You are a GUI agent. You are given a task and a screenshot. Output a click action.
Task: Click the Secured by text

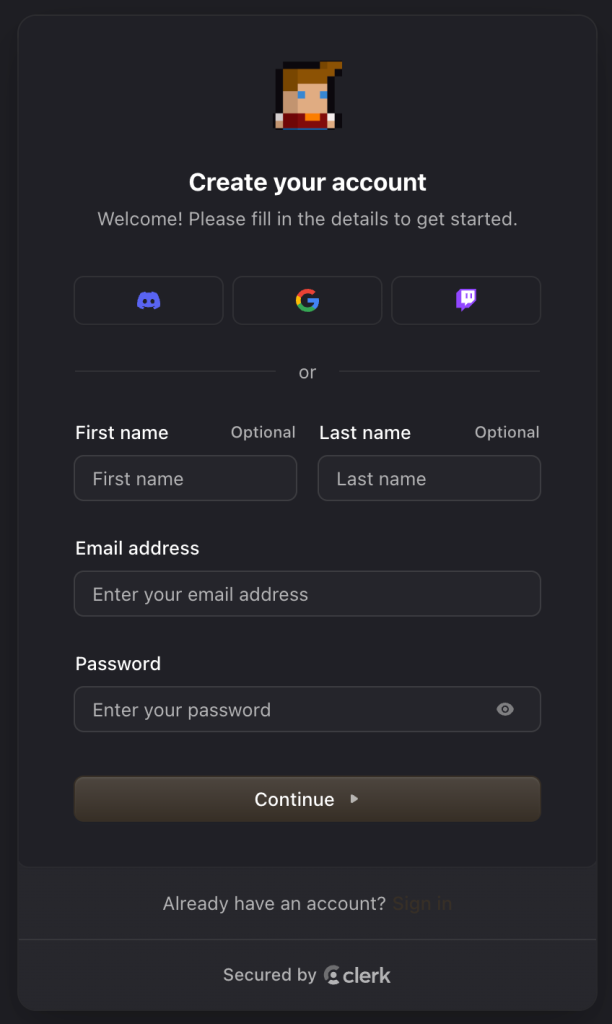coord(269,975)
